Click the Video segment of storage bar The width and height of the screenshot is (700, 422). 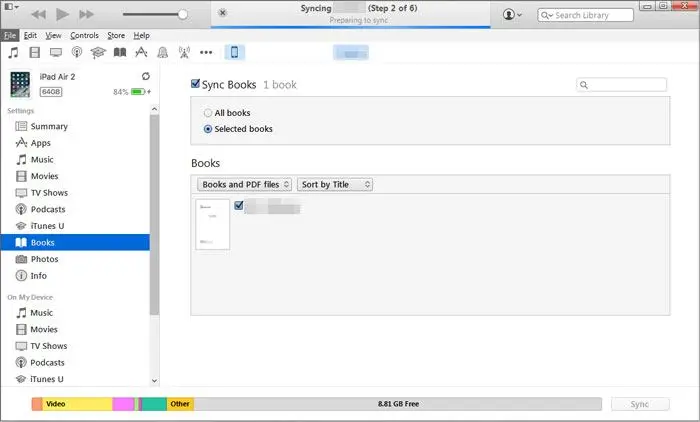click(x=77, y=404)
